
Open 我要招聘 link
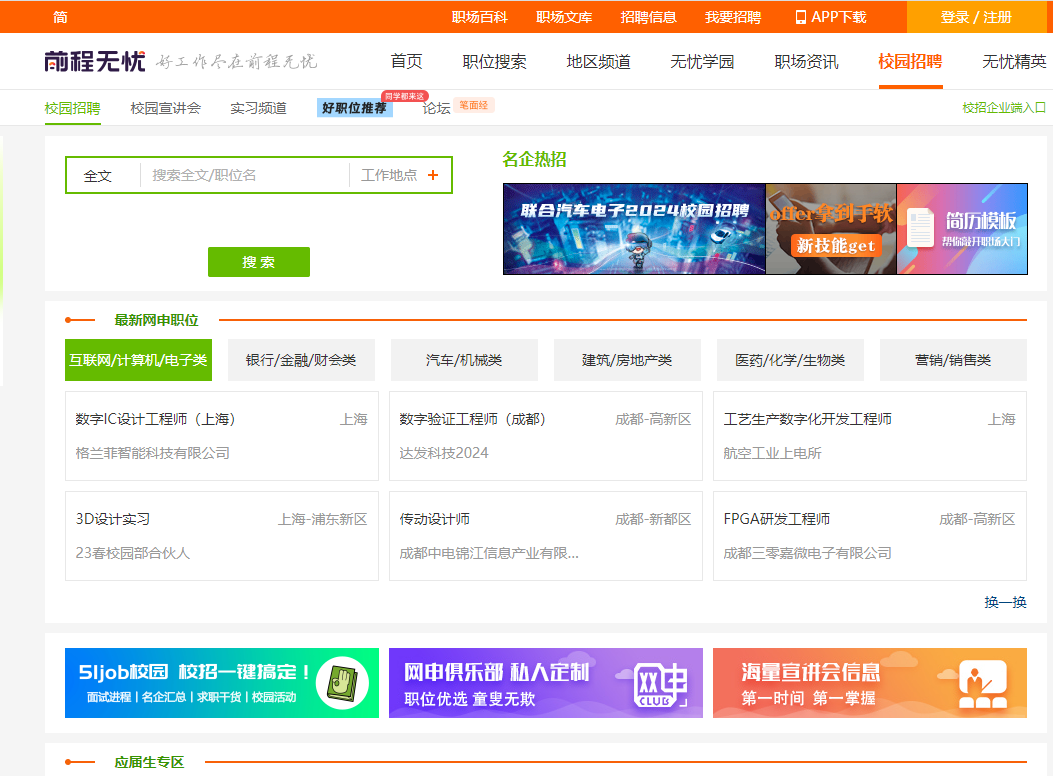click(733, 17)
